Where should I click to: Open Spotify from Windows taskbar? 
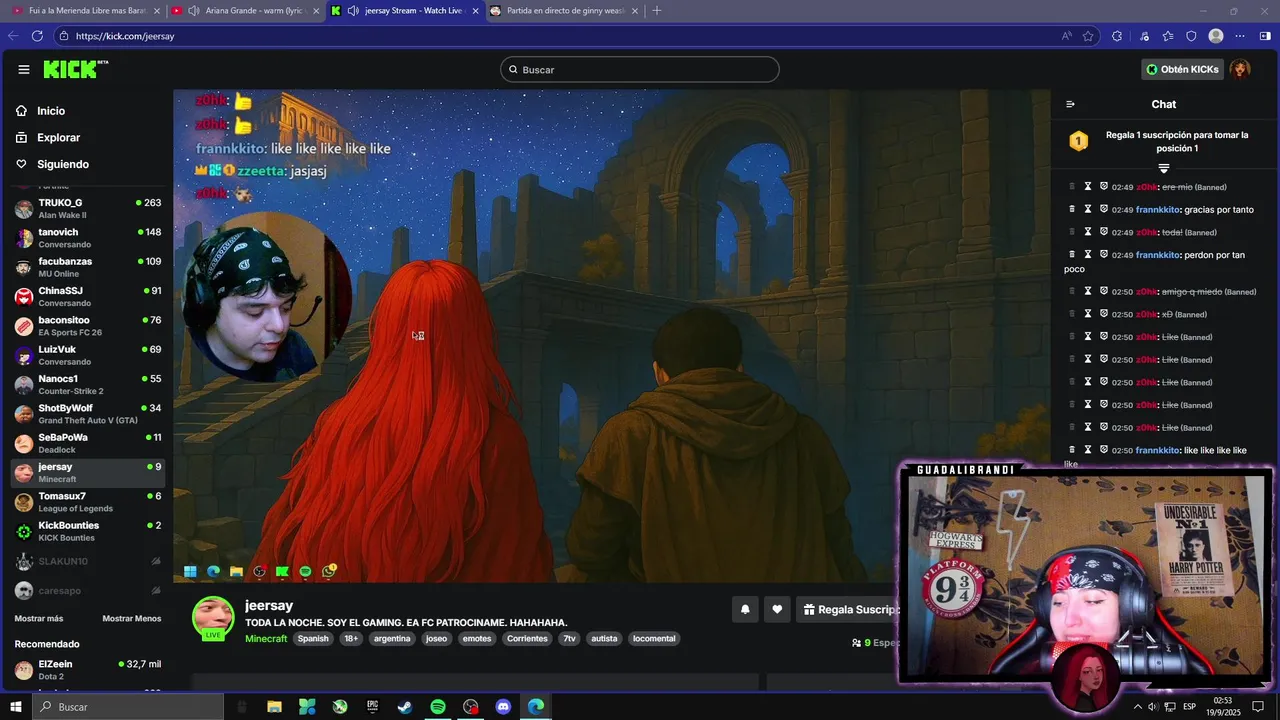[438, 707]
